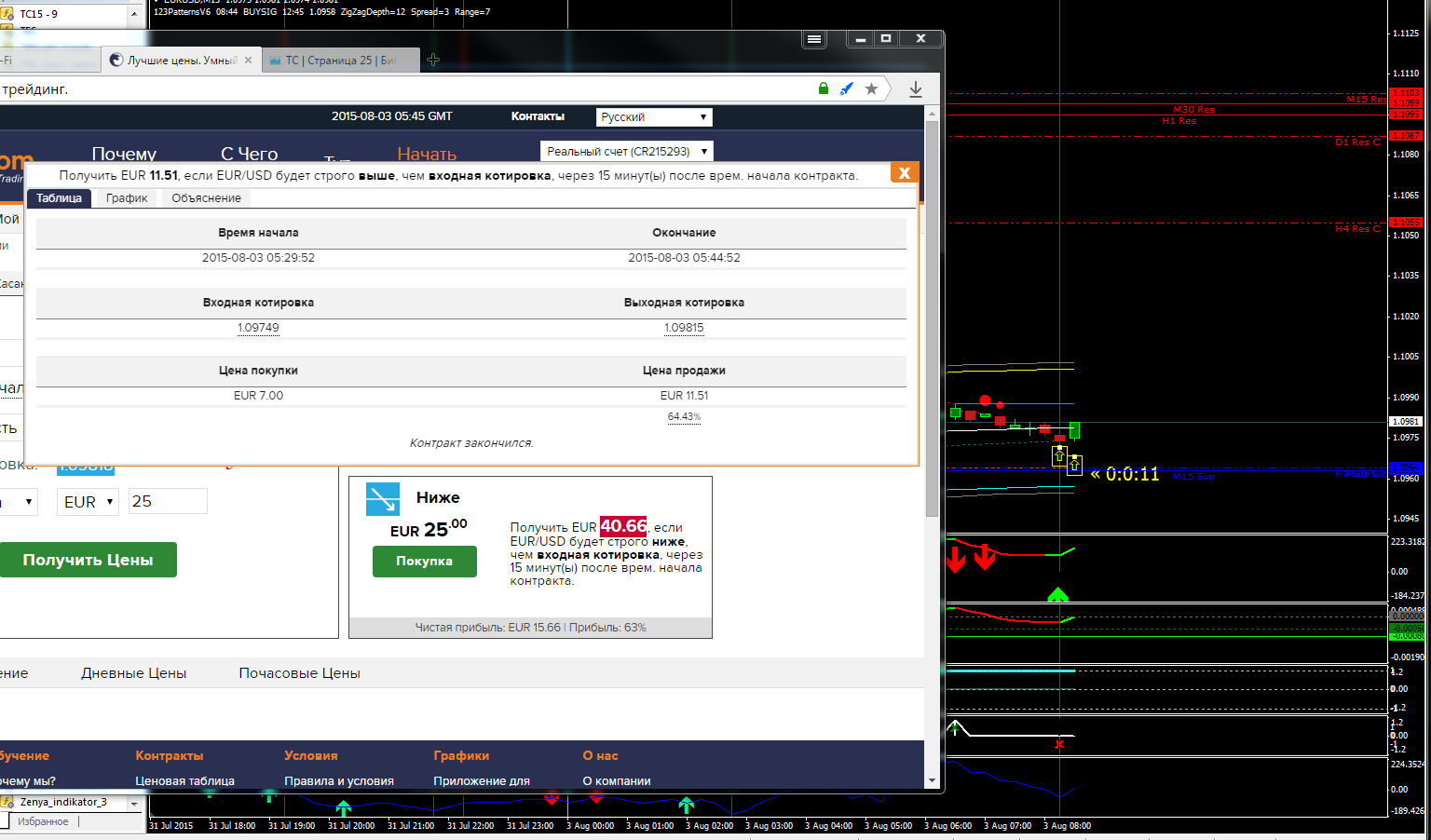
Task: Open 'Реальный счет (CR215293)' account dropdown
Action: pyautogui.click(x=627, y=151)
